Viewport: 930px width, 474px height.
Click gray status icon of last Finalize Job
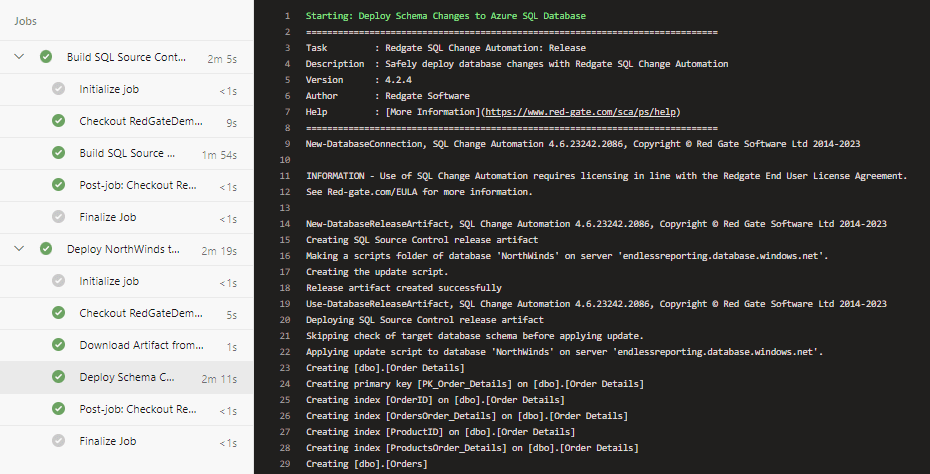tap(59, 441)
